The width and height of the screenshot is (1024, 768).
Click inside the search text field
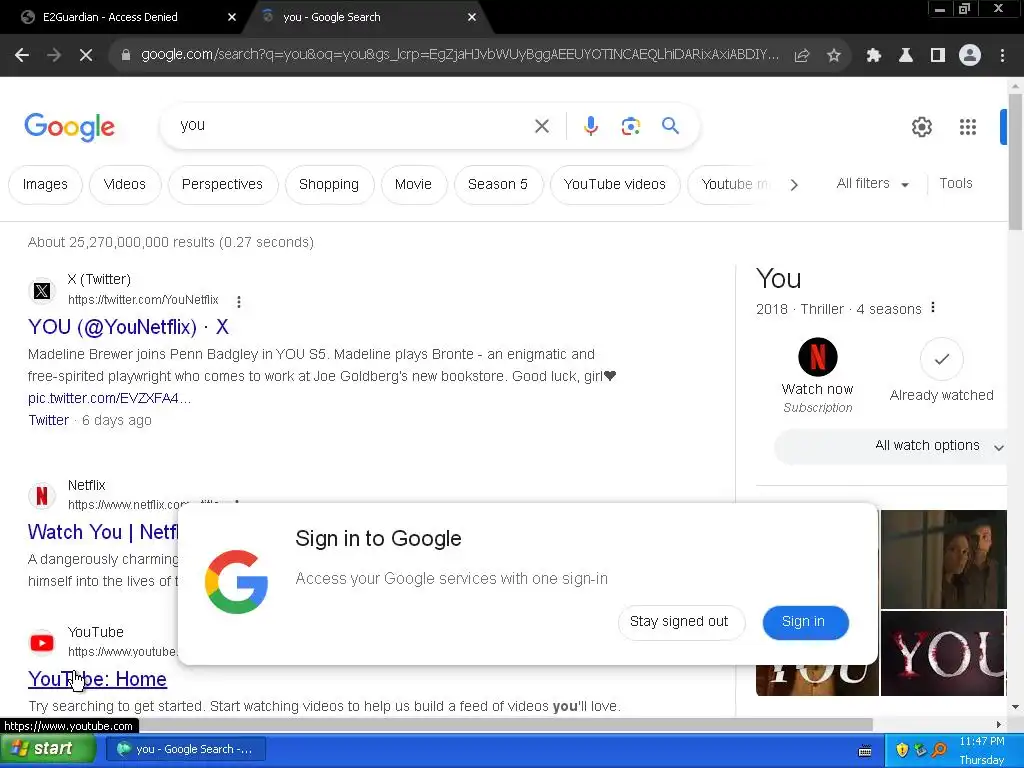point(353,125)
